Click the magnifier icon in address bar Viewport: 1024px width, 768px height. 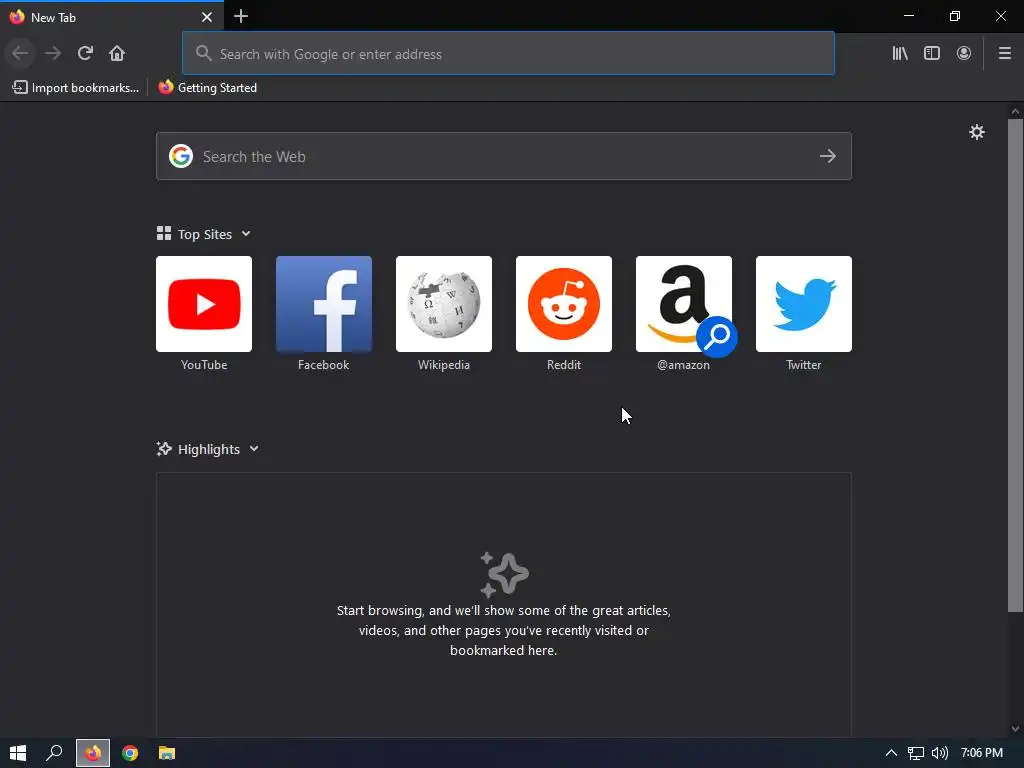[x=203, y=53]
